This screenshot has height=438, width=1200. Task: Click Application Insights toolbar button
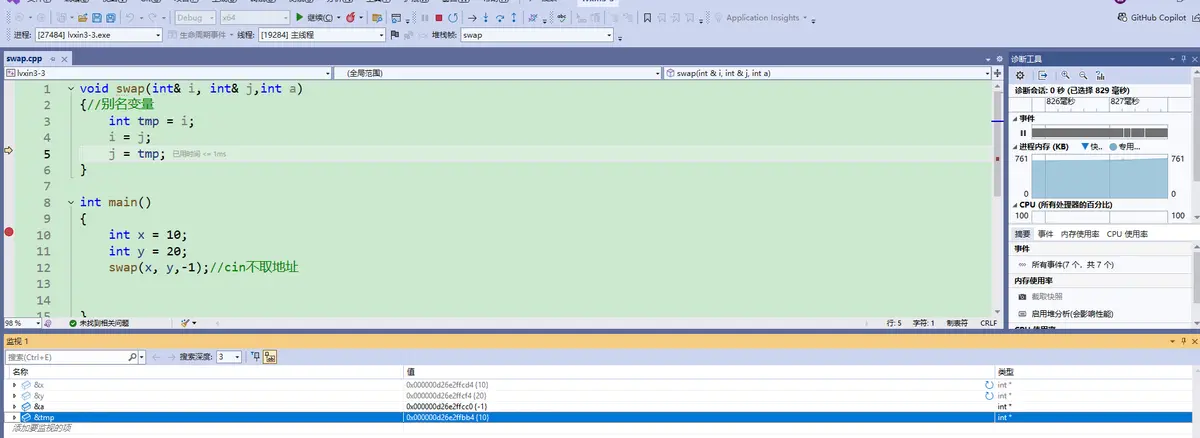coord(763,18)
